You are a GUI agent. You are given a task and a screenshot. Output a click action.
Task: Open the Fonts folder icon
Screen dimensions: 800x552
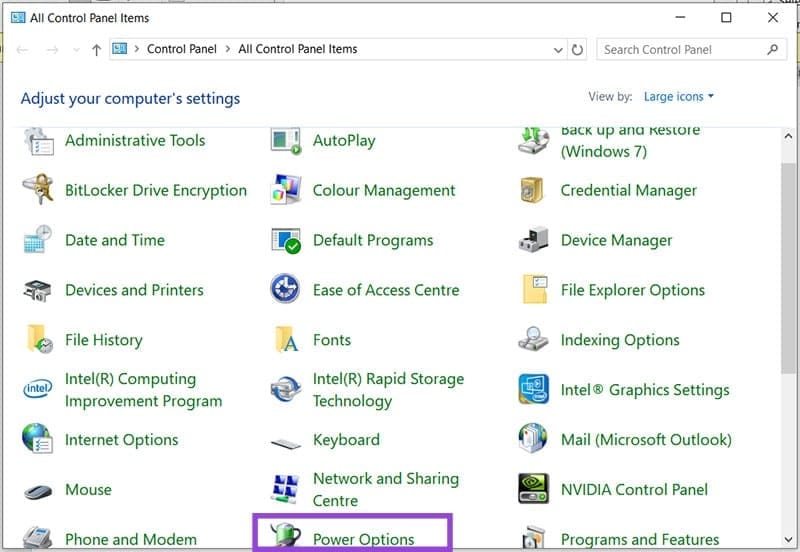coord(286,340)
